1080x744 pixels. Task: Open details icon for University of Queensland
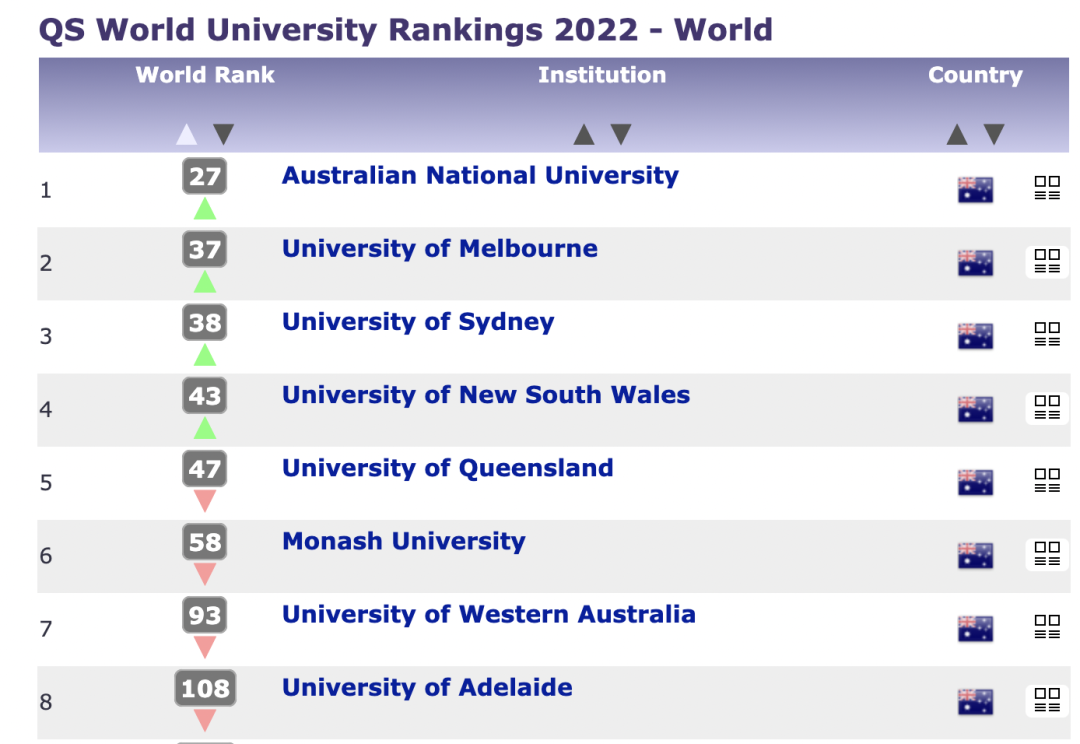click(x=1047, y=481)
